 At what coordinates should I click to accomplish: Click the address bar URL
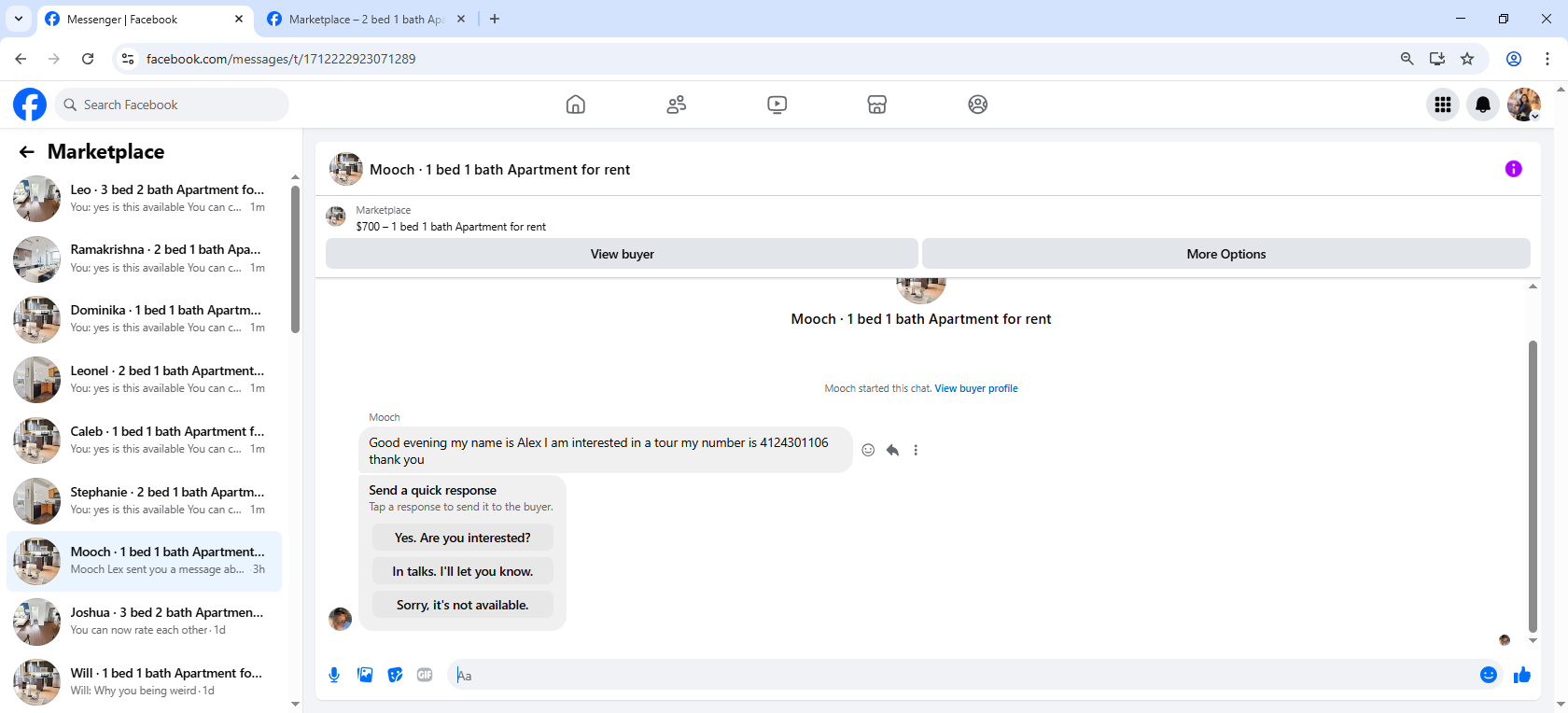pos(281,59)
